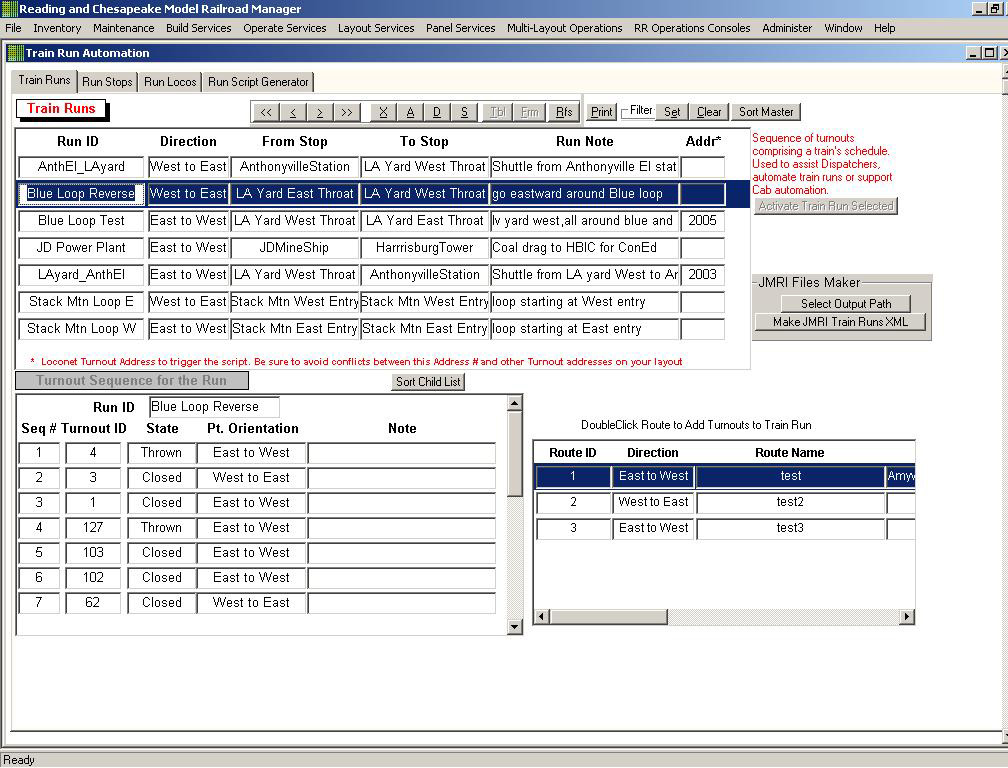Open the Administer menu
The height and width of the screenshot is (768, 1008).
(x=787, y=28)
